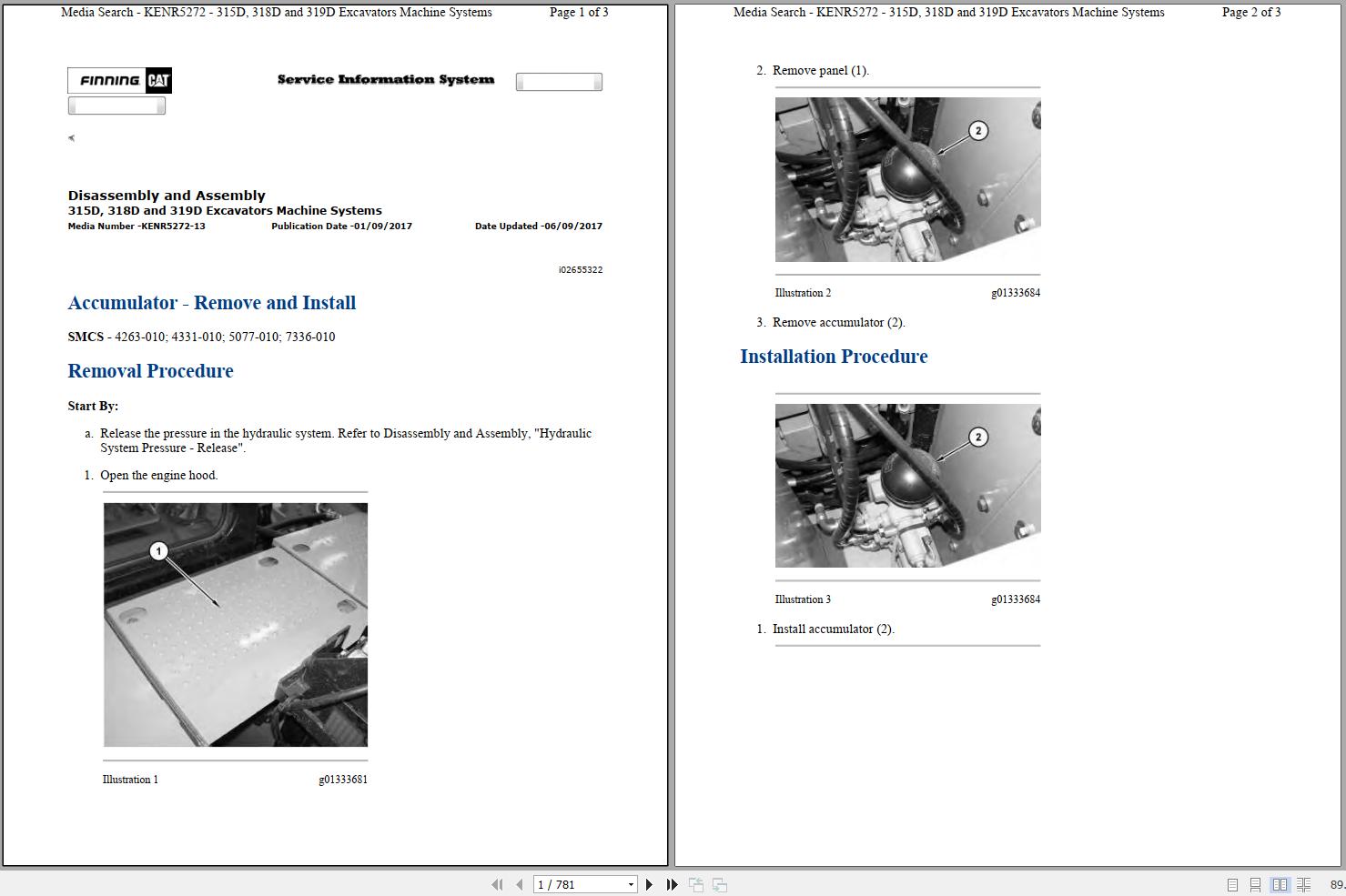
Task: Jump to the first page
Action: (497, 883)
